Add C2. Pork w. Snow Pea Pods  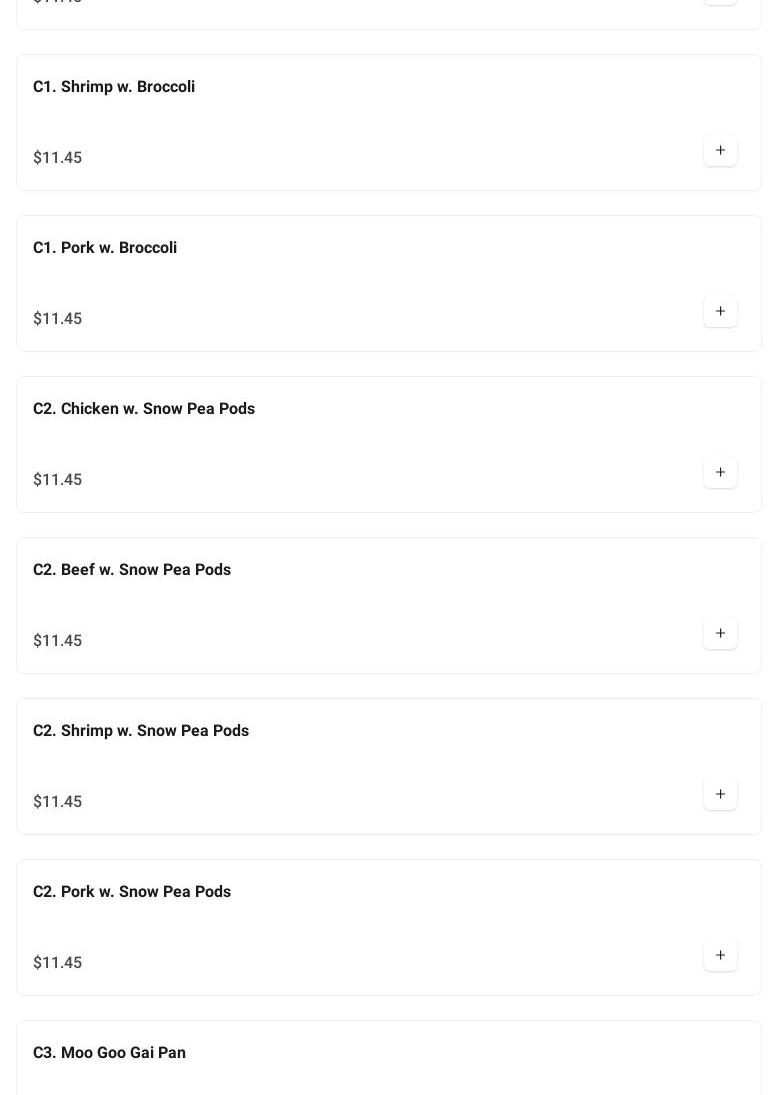(720, 956)
